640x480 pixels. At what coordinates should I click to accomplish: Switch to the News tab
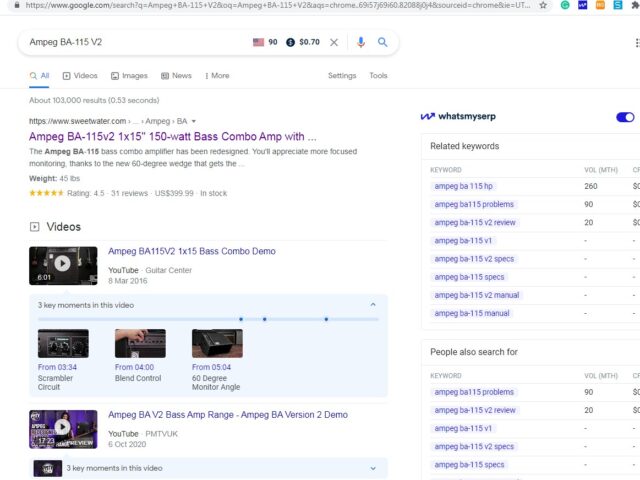(x=176, y=76)
